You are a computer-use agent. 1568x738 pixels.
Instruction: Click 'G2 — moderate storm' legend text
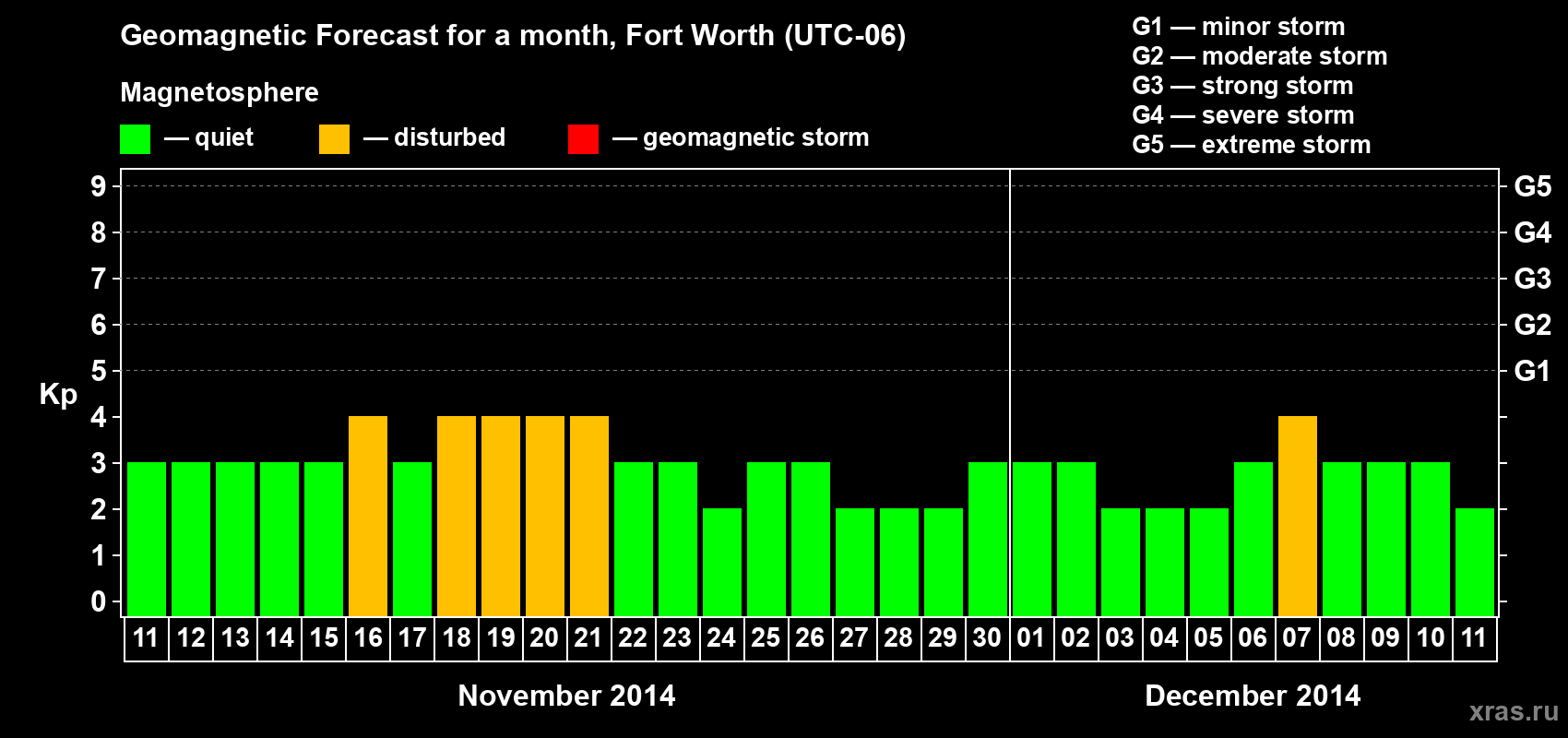click(x=1259, y=56)
